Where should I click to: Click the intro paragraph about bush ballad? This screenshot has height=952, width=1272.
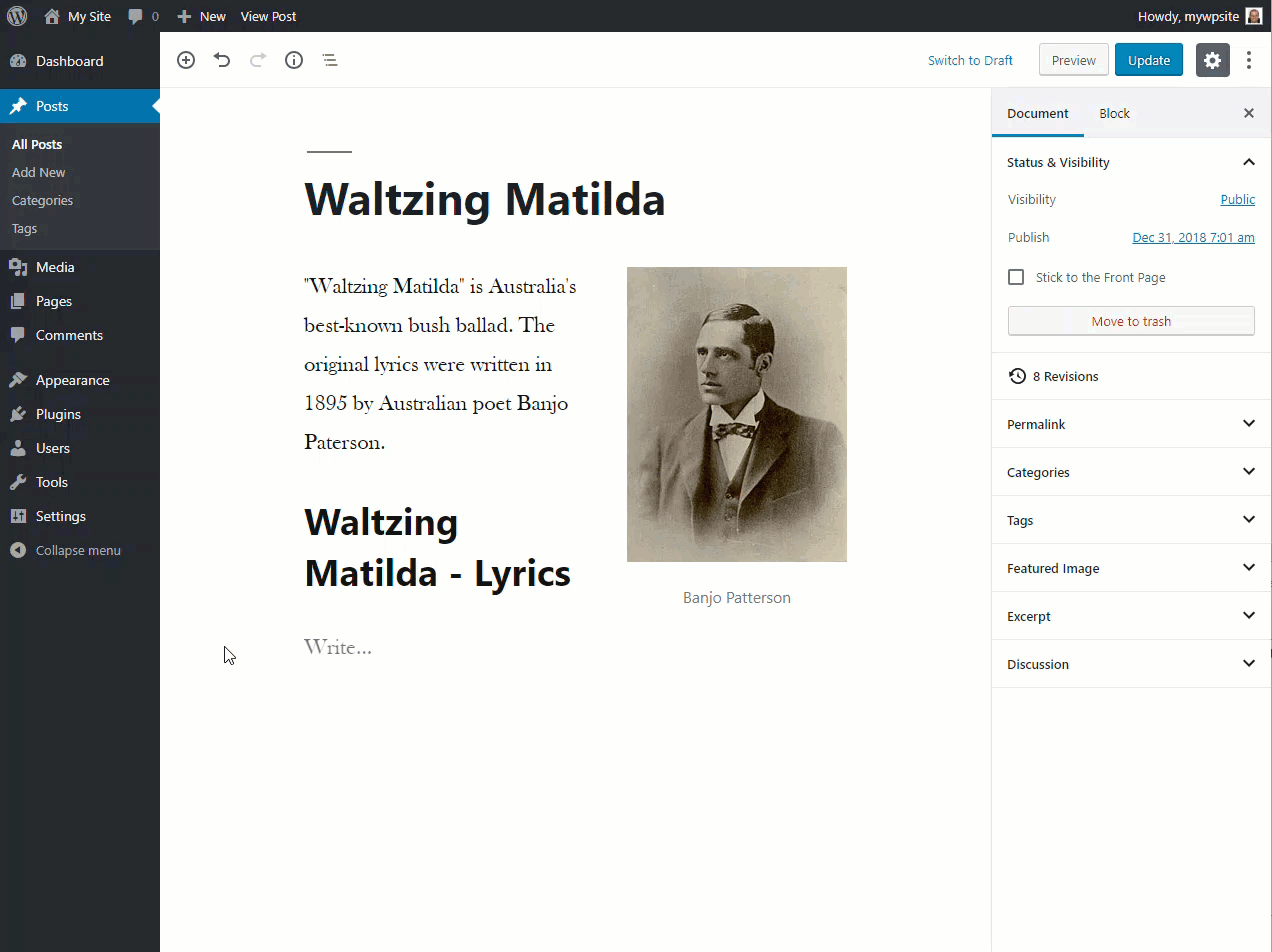(440, 364)
